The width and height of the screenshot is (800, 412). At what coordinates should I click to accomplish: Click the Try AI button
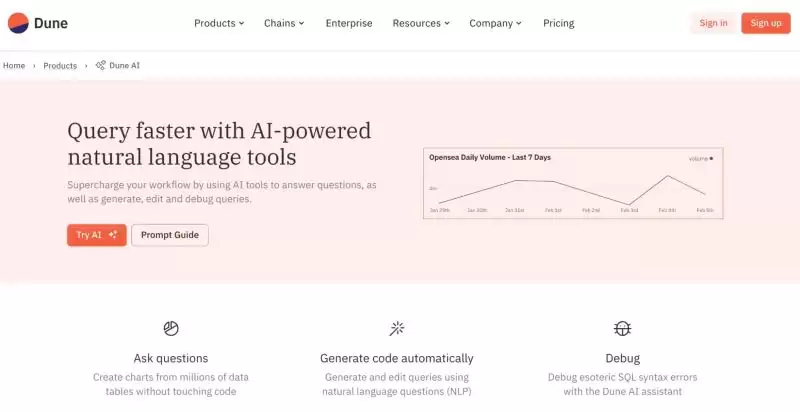point(97,235)
